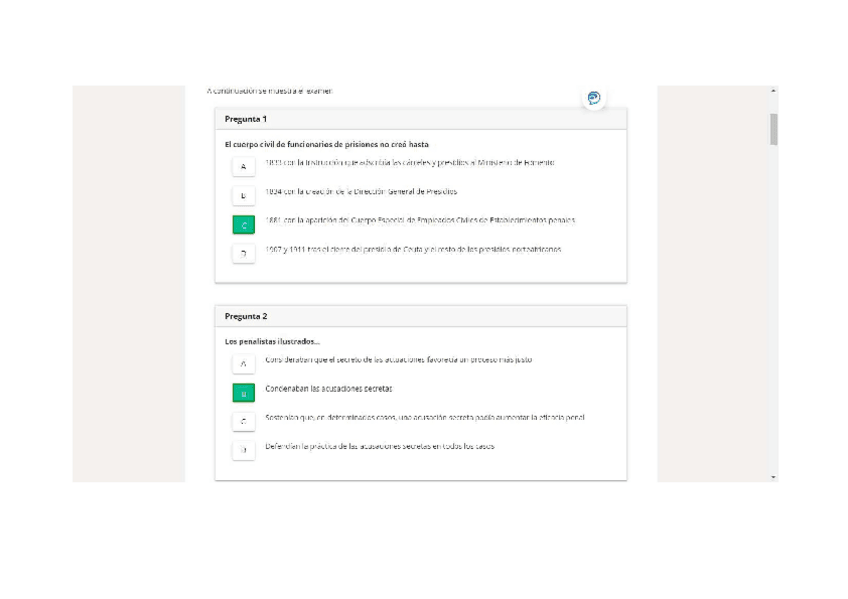Viewport: 848px width, 599px height.
Task: Pick option D in Pregunta 1
Action: click(243, 254)
